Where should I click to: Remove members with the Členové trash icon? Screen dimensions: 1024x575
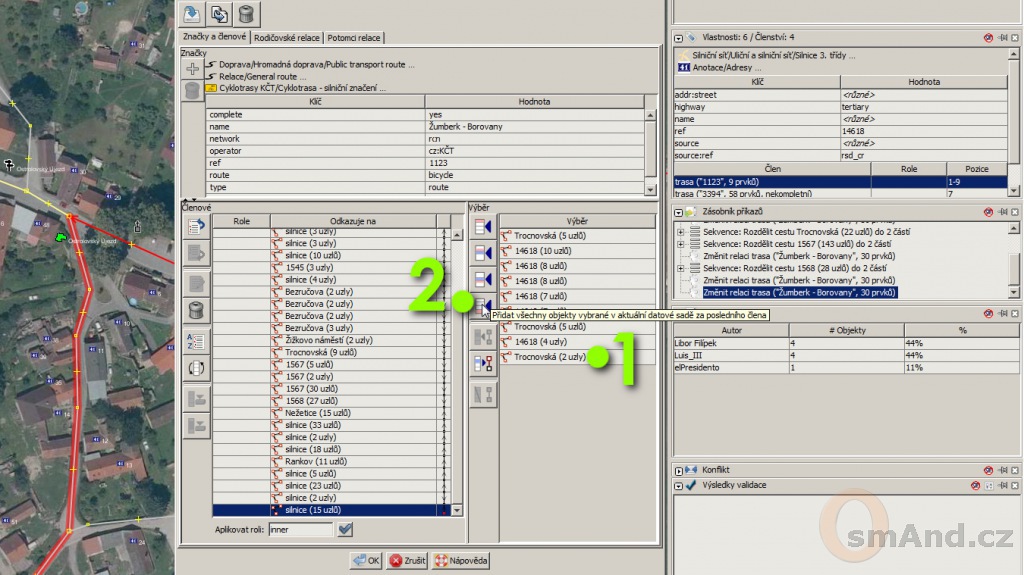196,310
